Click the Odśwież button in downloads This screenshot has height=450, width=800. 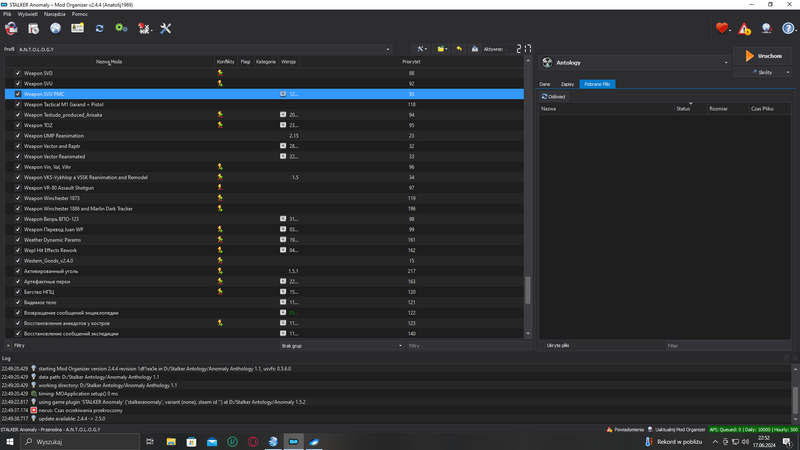point(553,97)
